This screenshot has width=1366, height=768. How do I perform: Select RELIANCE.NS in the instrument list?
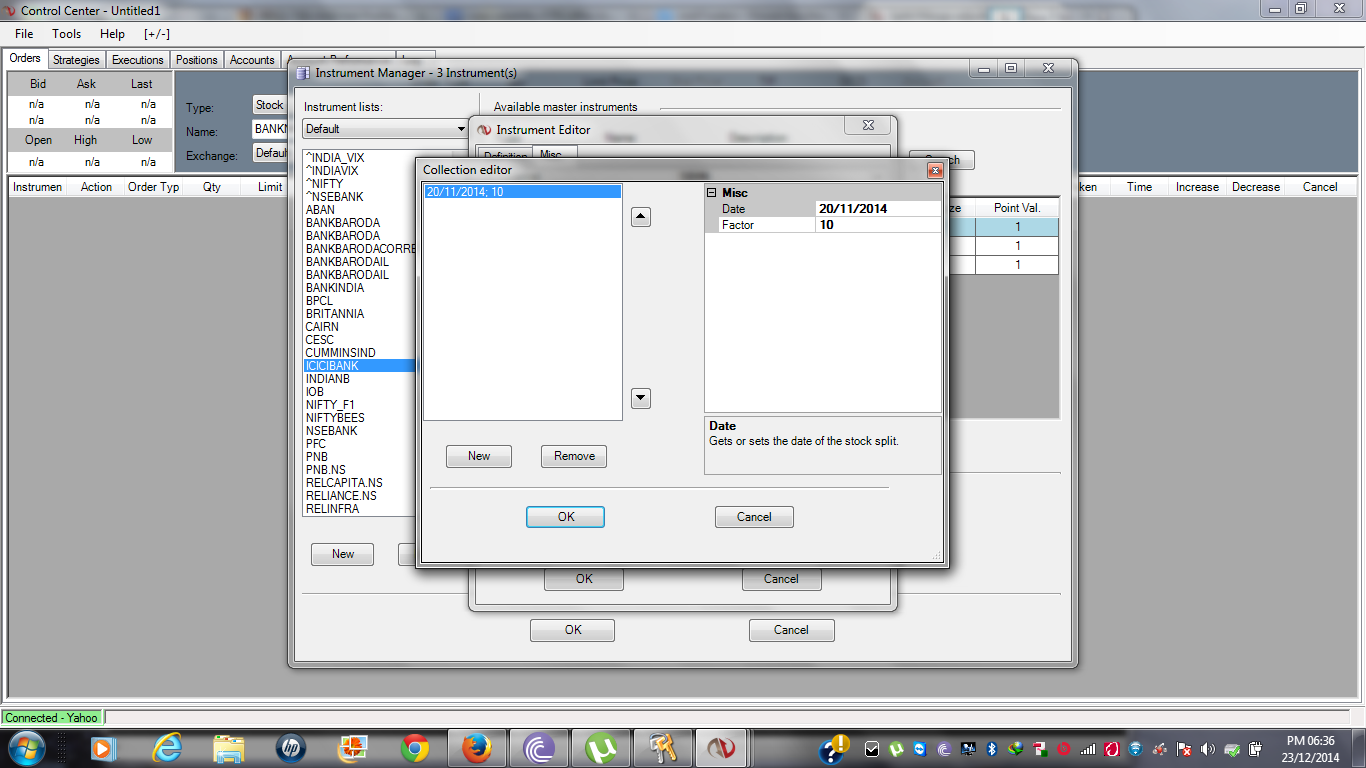[359, 496]
